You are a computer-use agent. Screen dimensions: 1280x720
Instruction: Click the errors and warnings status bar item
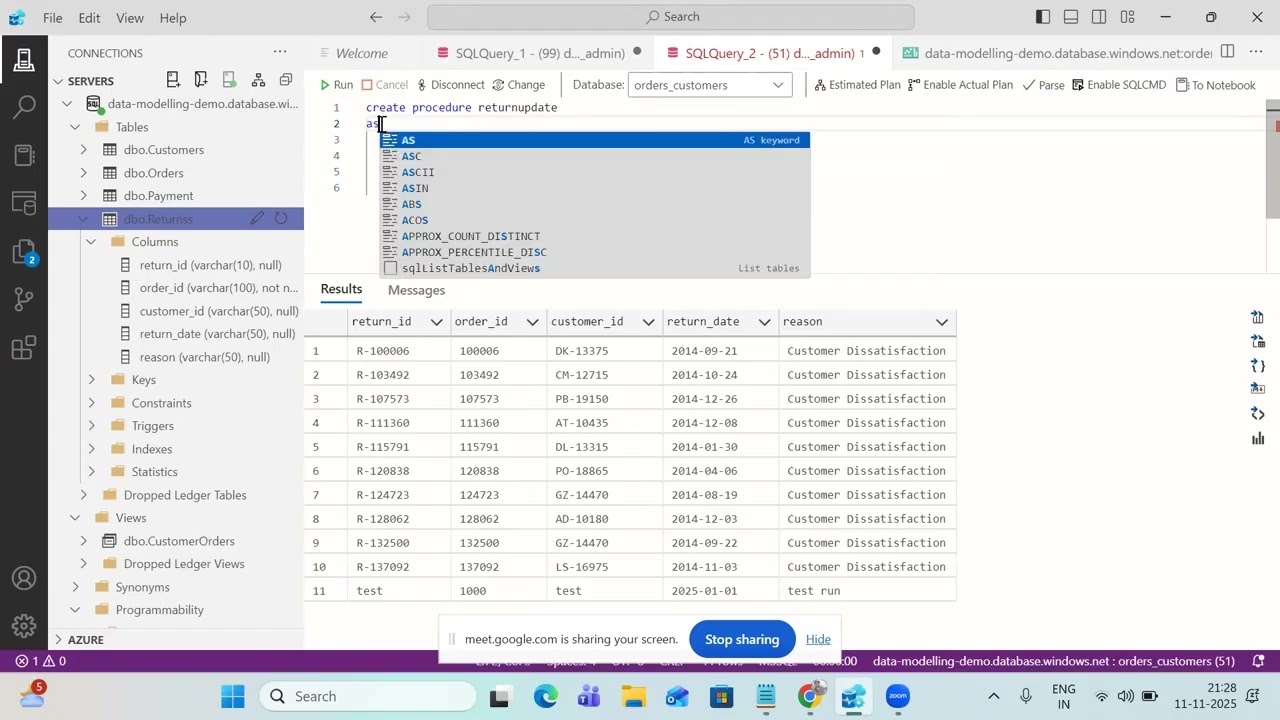point(41,661)
